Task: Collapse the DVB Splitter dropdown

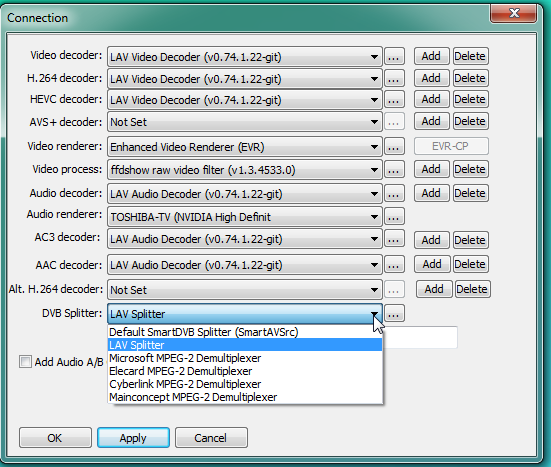Action: [245, 313]
